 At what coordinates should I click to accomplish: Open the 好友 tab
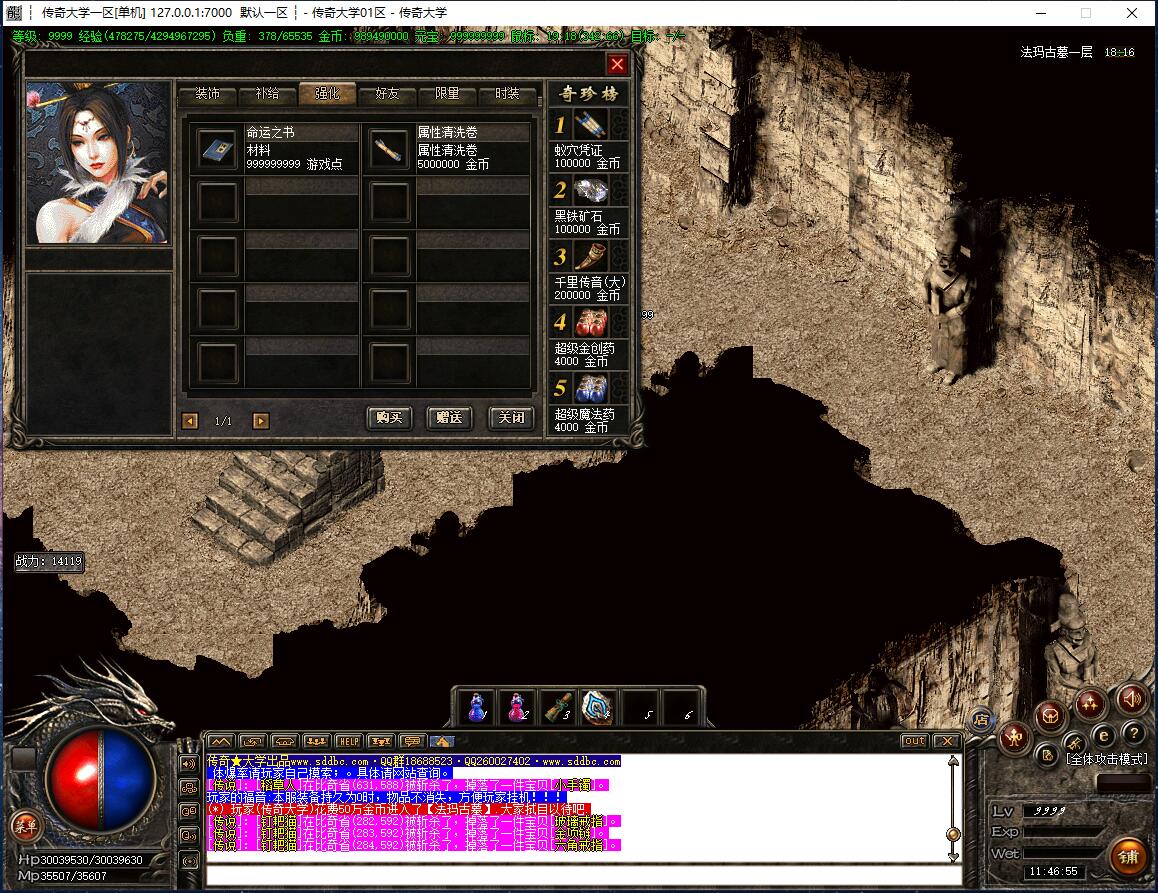387,94
